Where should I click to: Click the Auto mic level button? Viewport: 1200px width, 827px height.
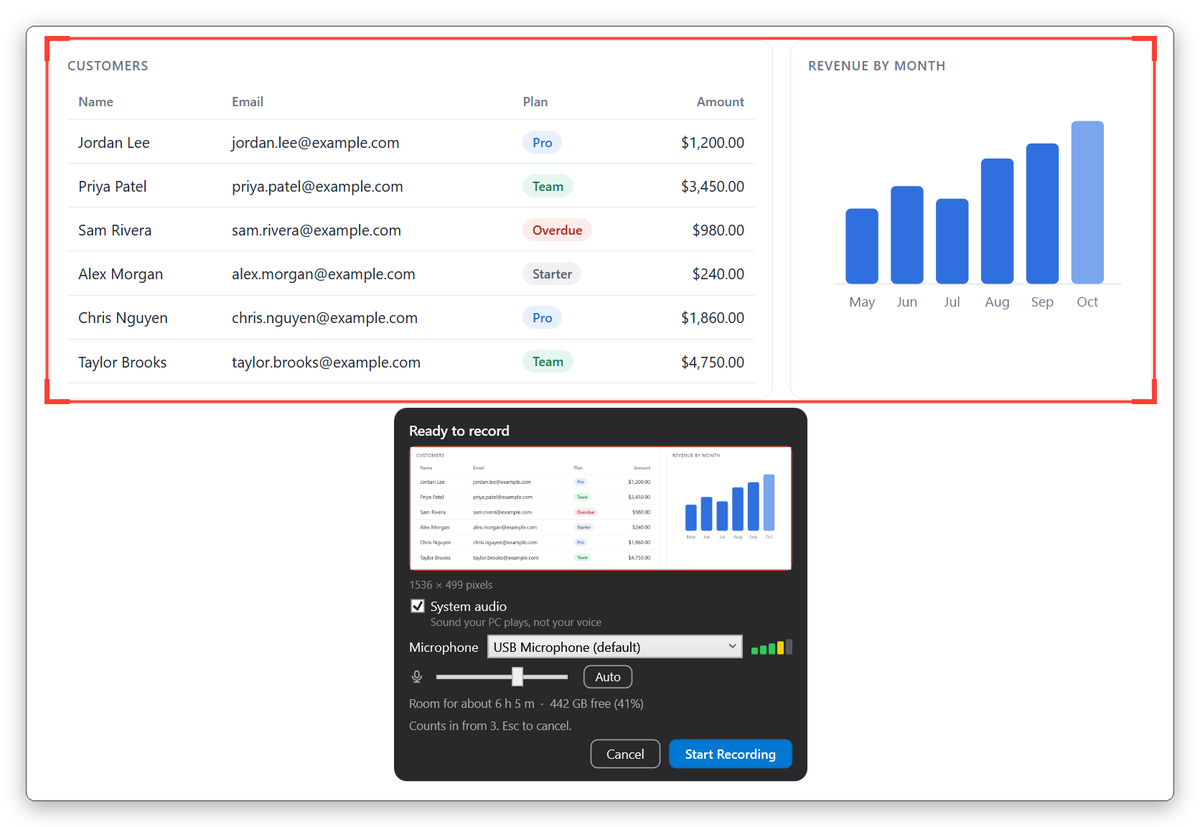608,677
